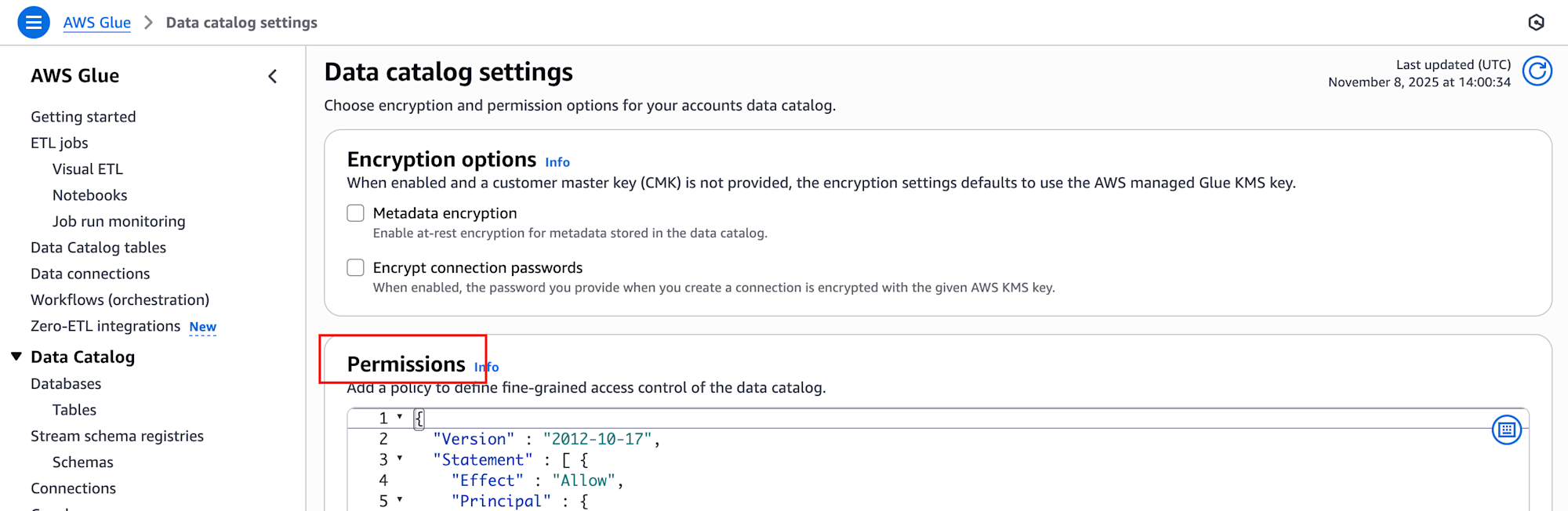This screenshot has width=1568, height=511.
Task: Enable the Metadata encryption checkbox
Action: tap(356, 213)
